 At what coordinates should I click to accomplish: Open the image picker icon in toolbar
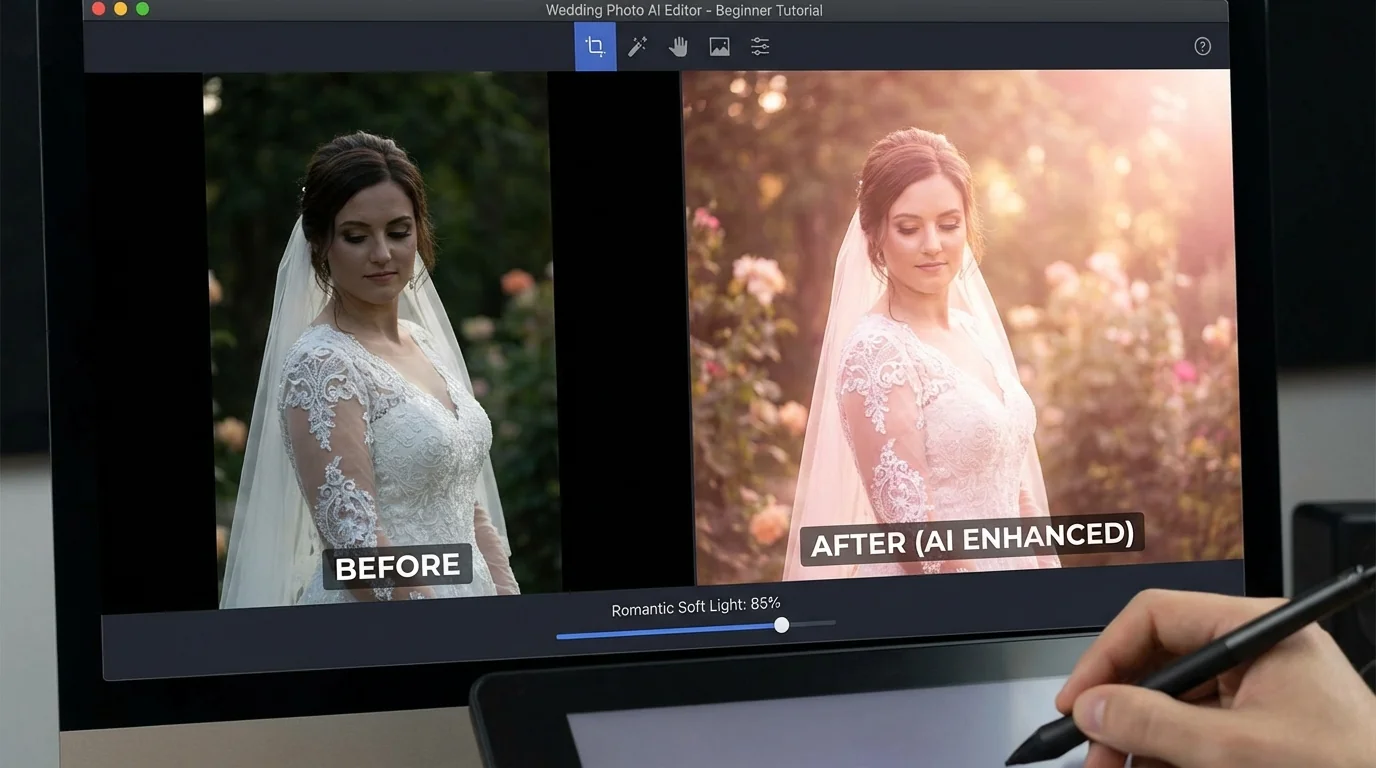coord(719,47)
